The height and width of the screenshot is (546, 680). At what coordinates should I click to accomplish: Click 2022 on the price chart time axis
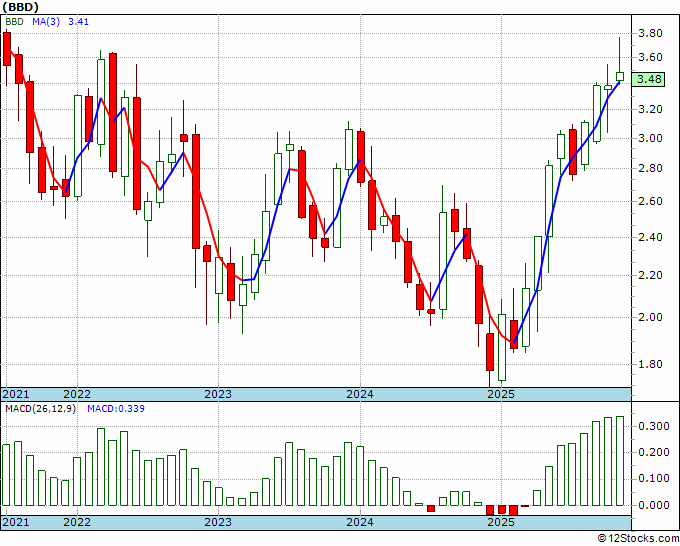77,394
